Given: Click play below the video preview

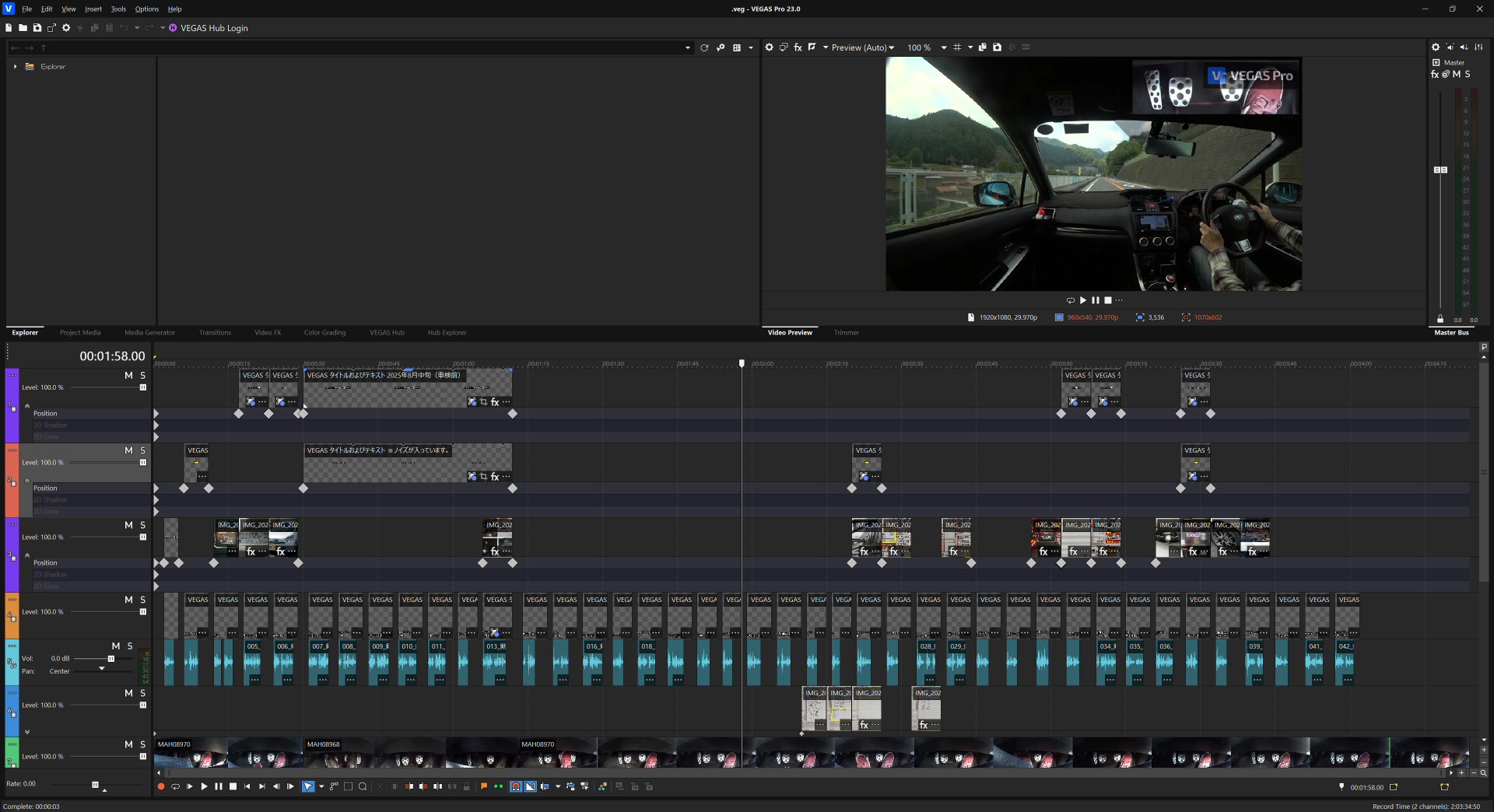Looking at the screenshot, I should click(1083, 300).
